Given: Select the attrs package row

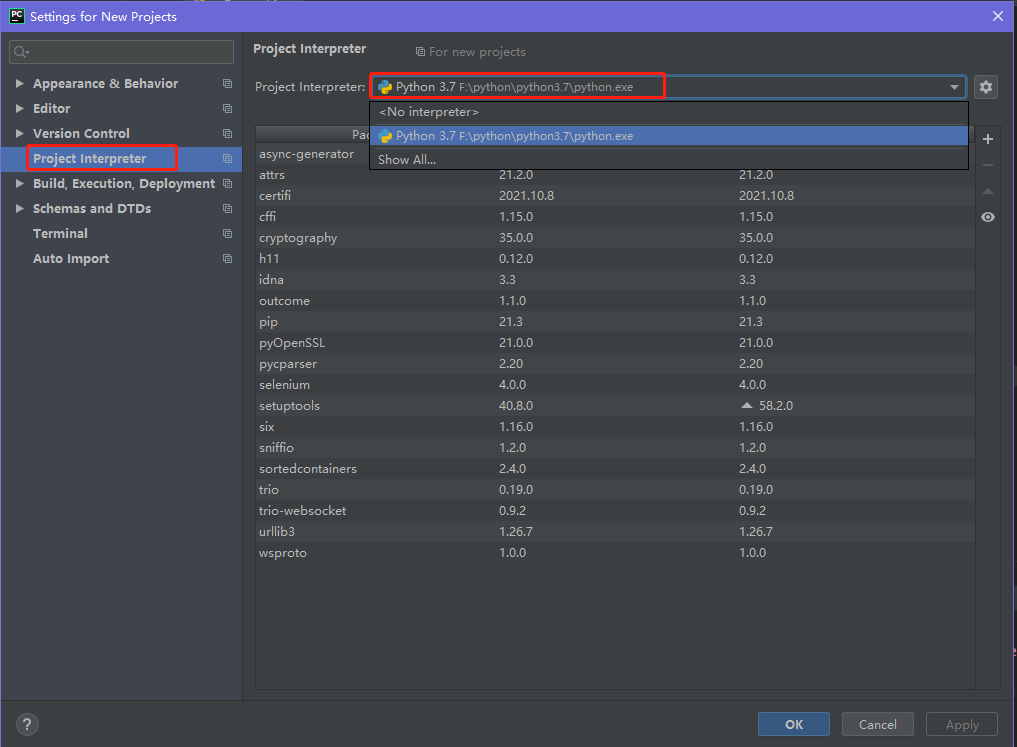Looking at the screenshot, I should (615, 175).
